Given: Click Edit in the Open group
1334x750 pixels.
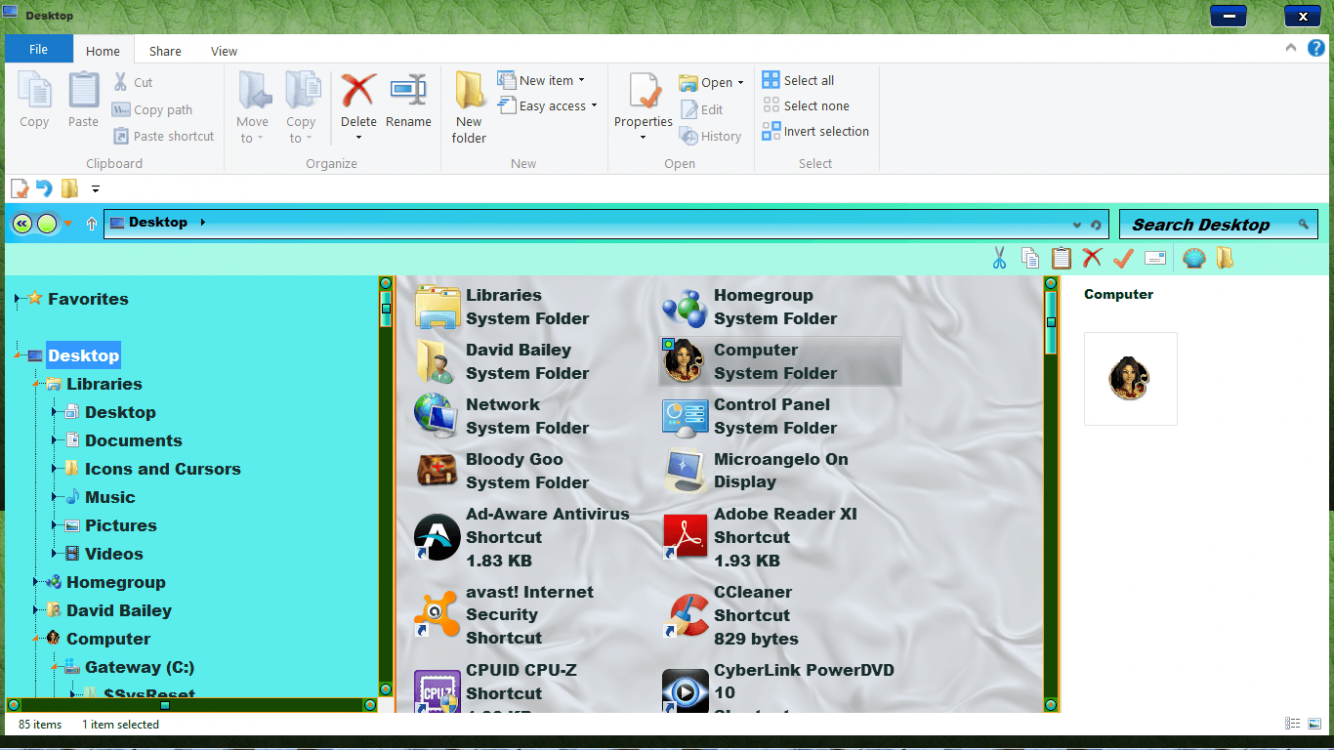Looking at the screenshot, I should click(702, 110).
